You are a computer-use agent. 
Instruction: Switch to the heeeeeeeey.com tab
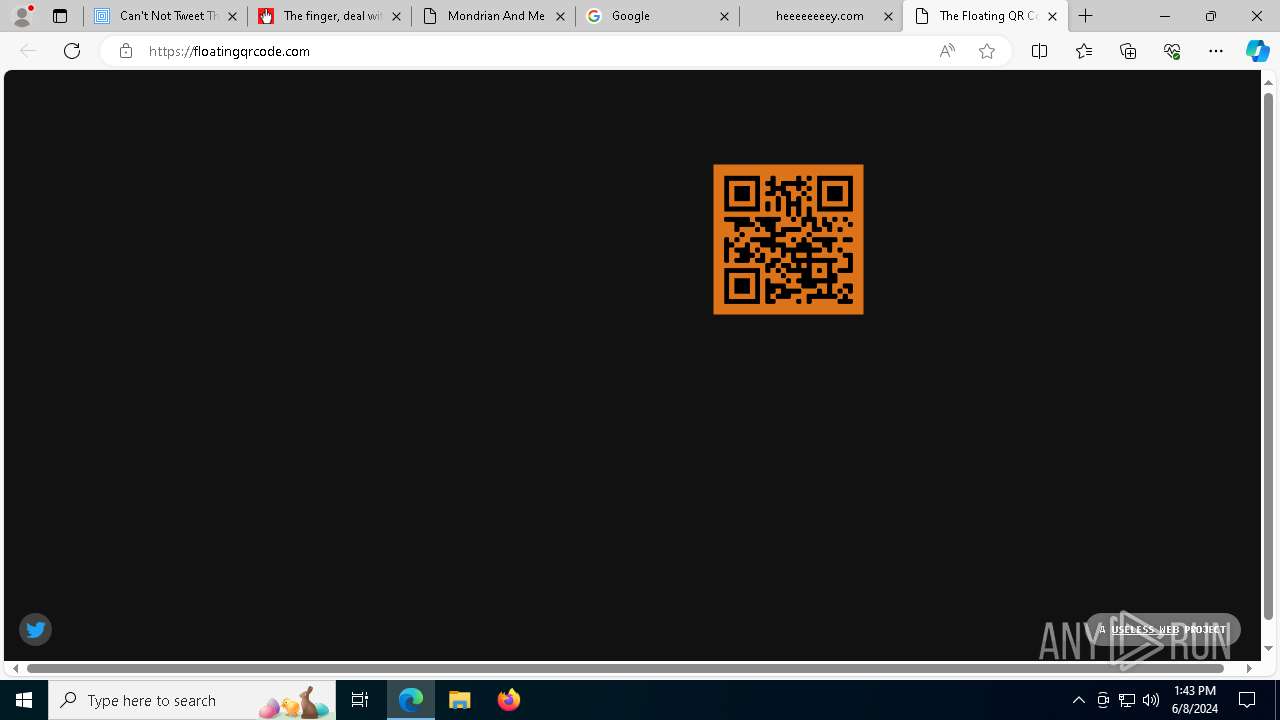[821, 16]
